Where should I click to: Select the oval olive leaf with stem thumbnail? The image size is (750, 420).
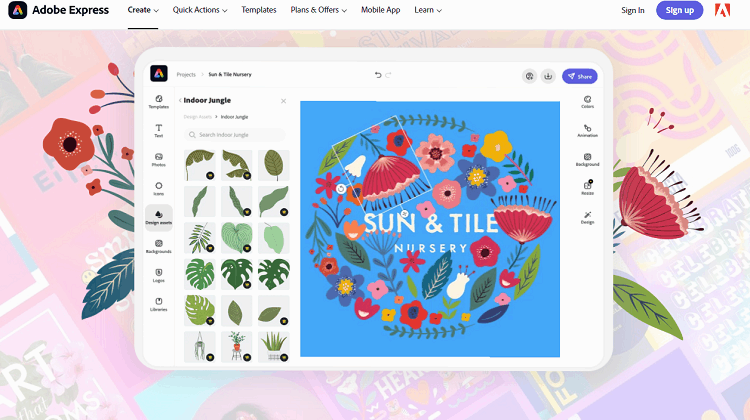coord(274,165)
